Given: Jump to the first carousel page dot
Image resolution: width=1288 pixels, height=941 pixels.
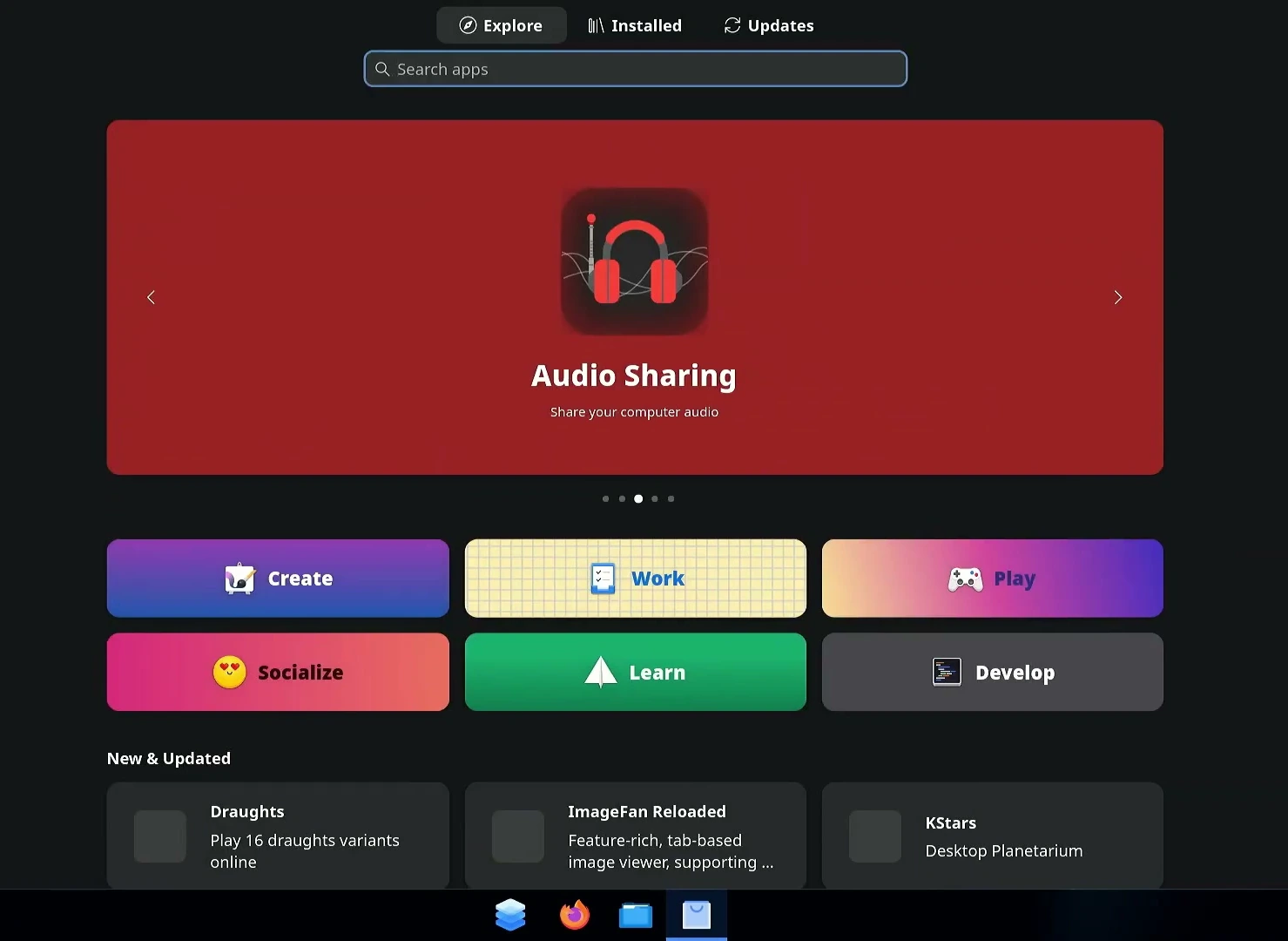Looking at the screenshot, I should [x=606, y=499].
